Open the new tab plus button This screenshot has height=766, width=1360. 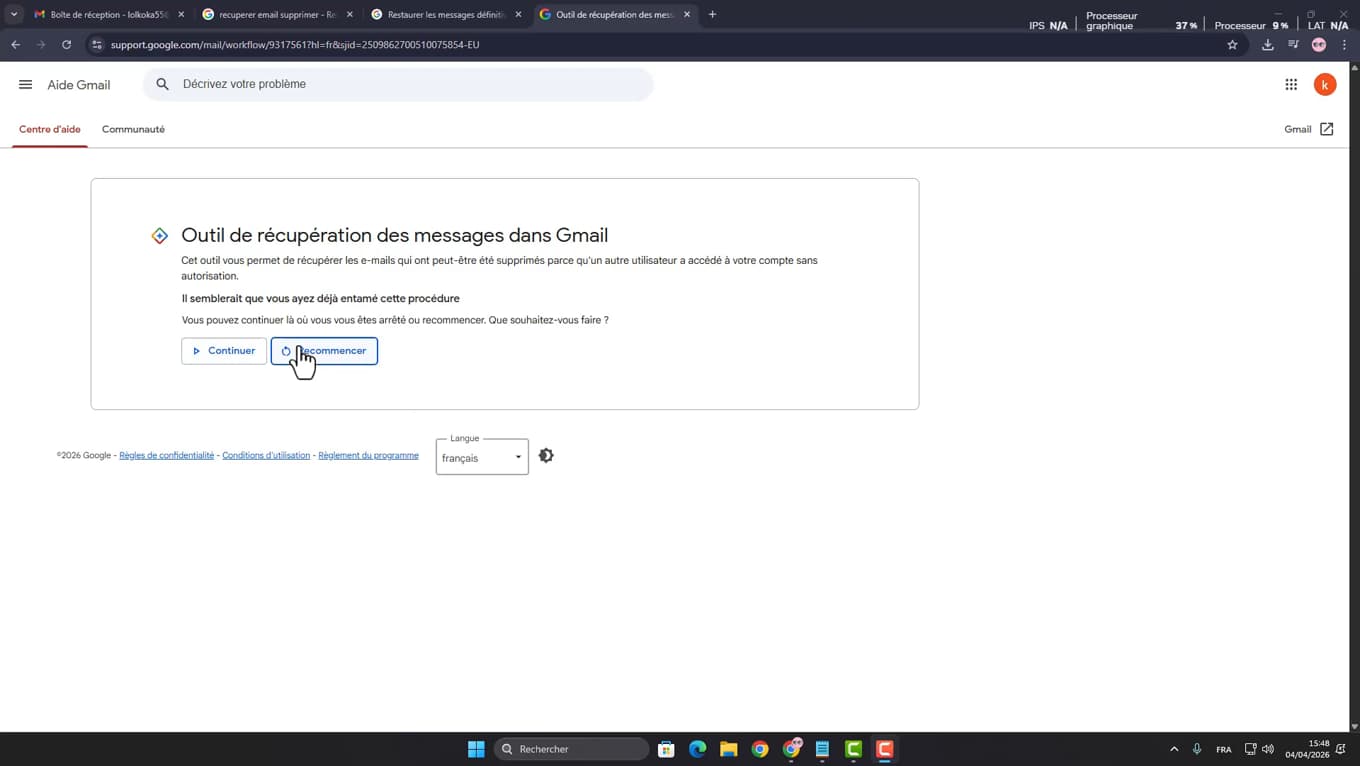[712, 15]
